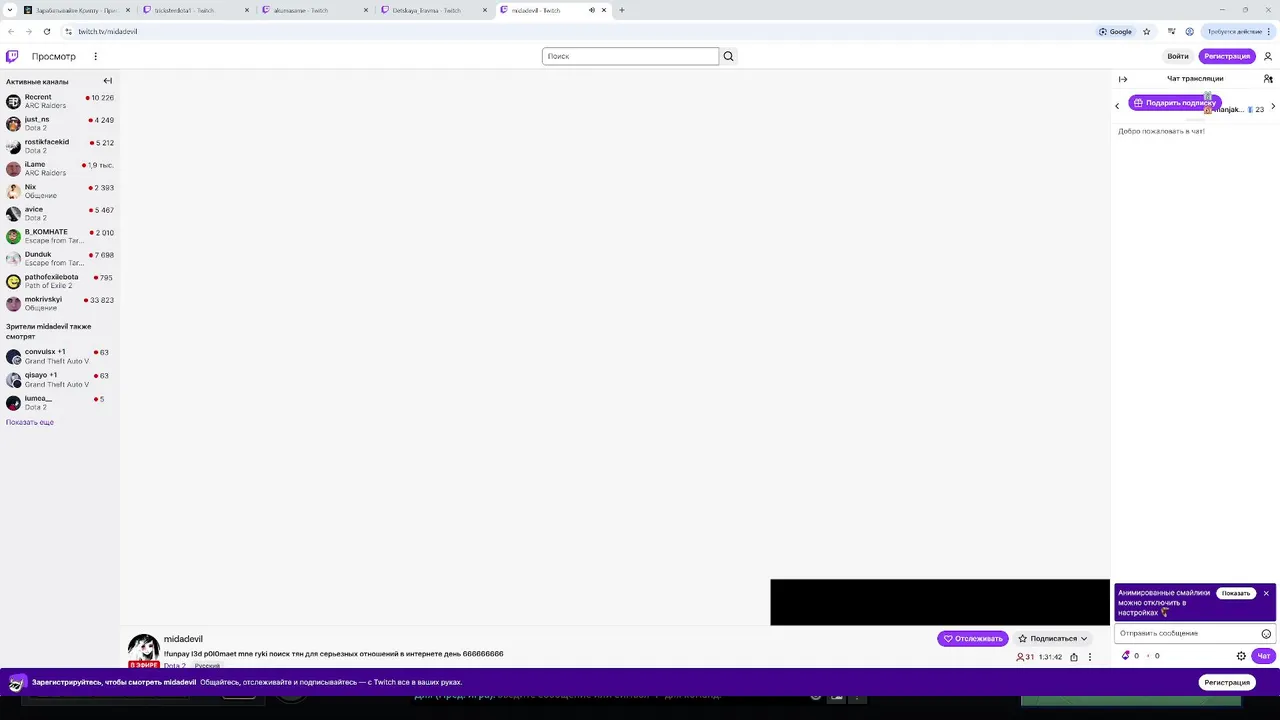Open the Просмотр browse section
This screenshot has width=1280, height=720.
[53, 56]
